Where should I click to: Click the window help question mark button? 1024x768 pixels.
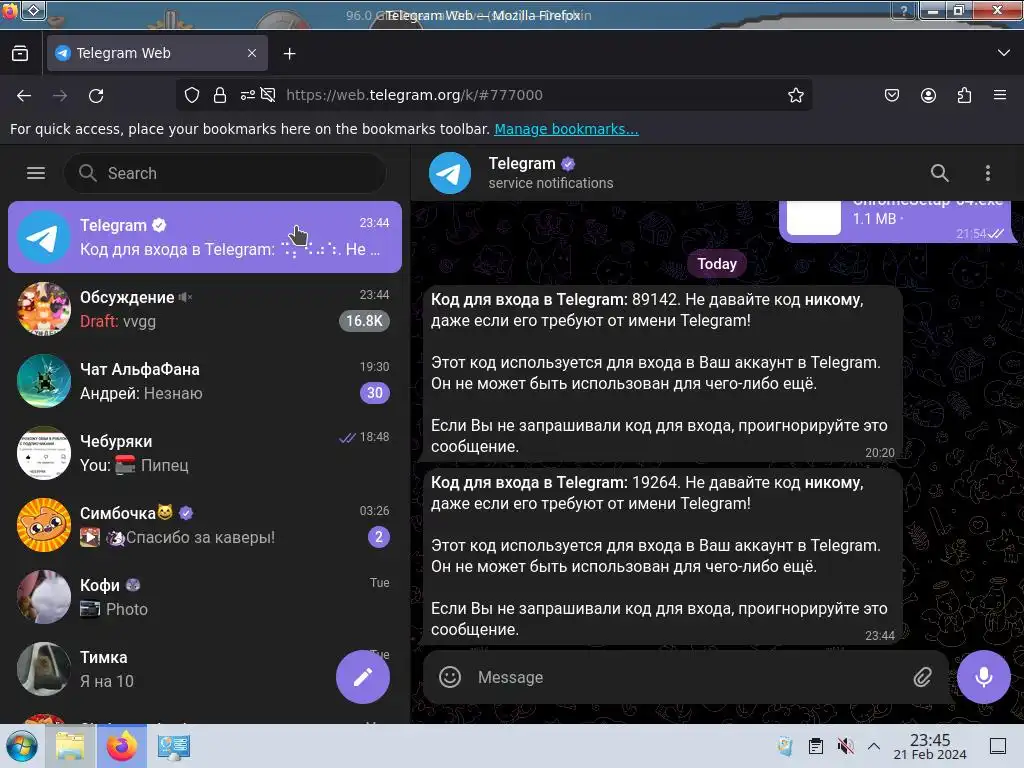904,10
